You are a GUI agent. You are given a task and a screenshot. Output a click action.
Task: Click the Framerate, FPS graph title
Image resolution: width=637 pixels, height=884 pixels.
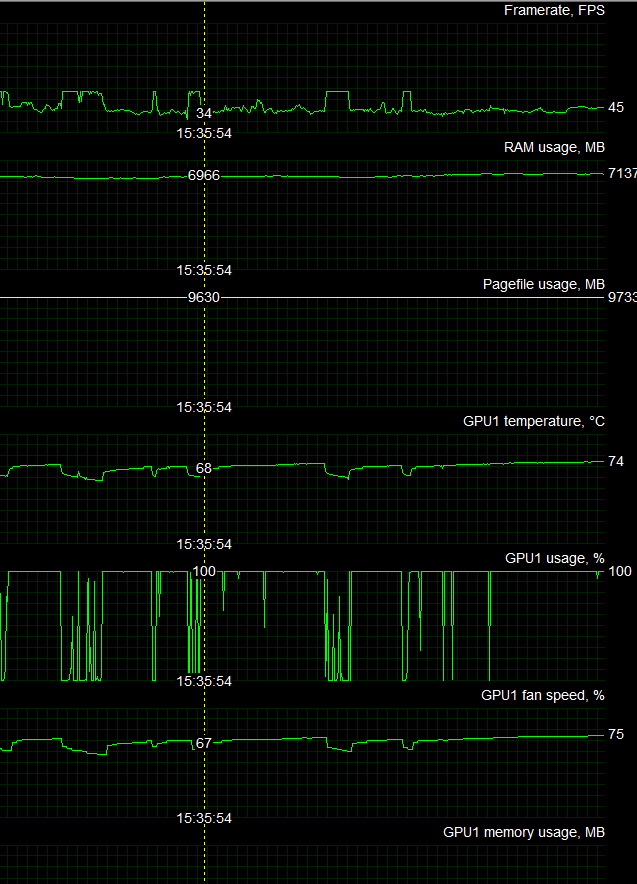[x=554, y=11]
